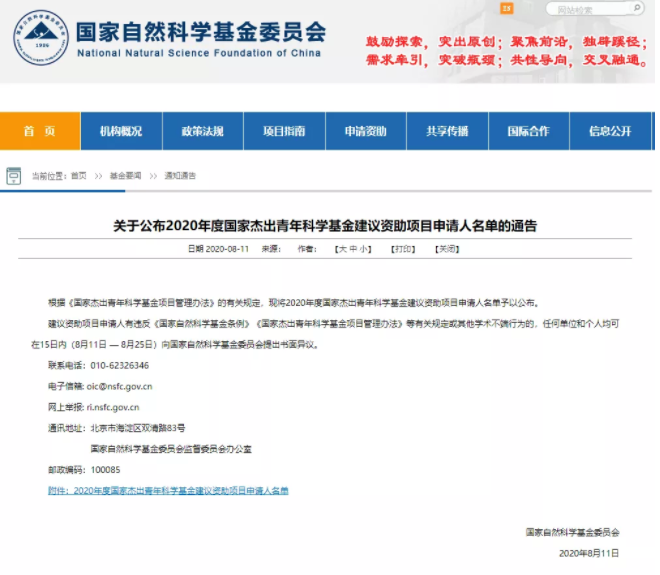Viewport: 660px width, 575px height.
Task: Open the 信息公开 menu
Action: [610, 131]
